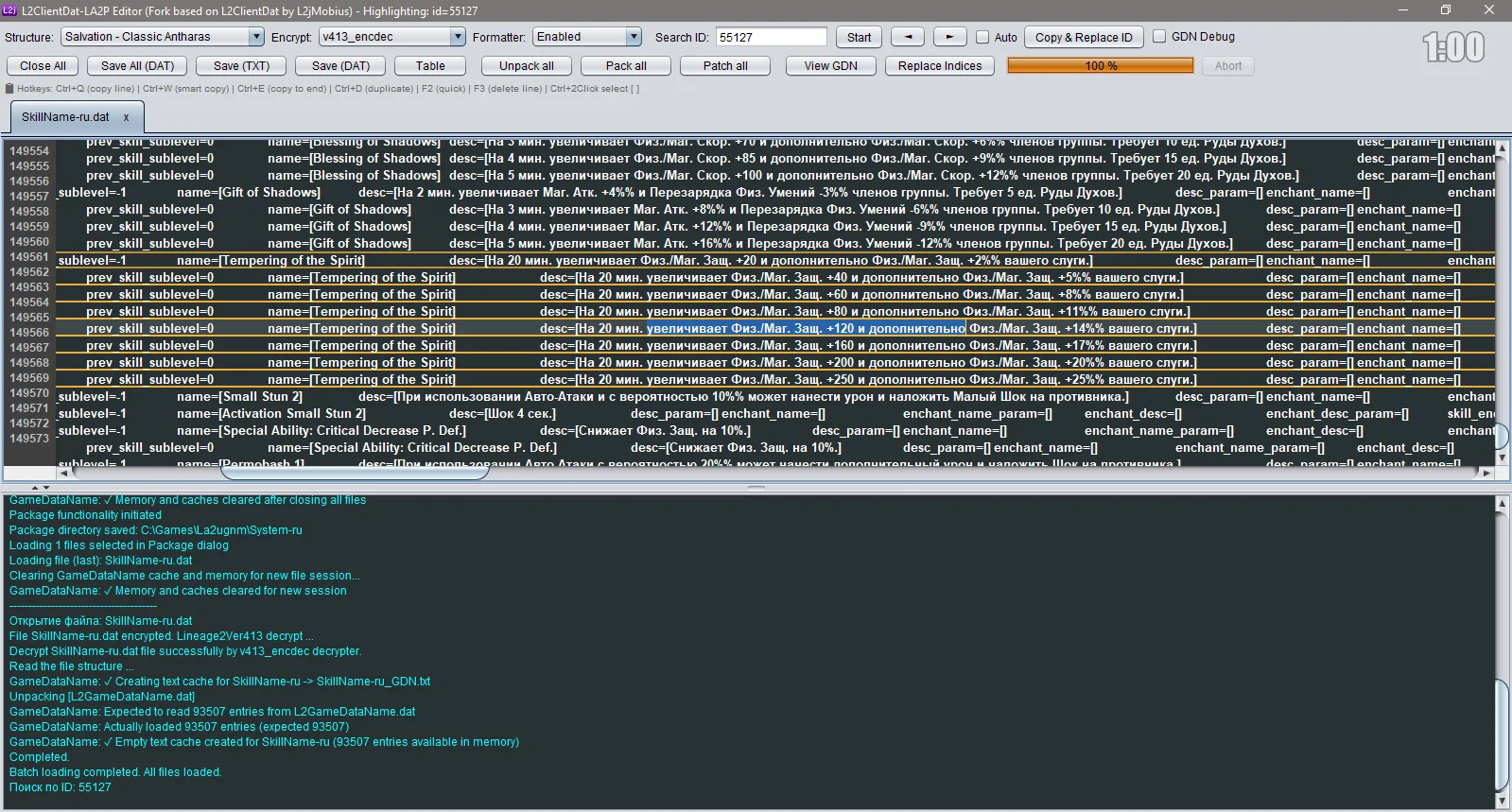Click the horizontal scrollbar right arrow
The image size is (1512, 812).
click(1486, 472)
